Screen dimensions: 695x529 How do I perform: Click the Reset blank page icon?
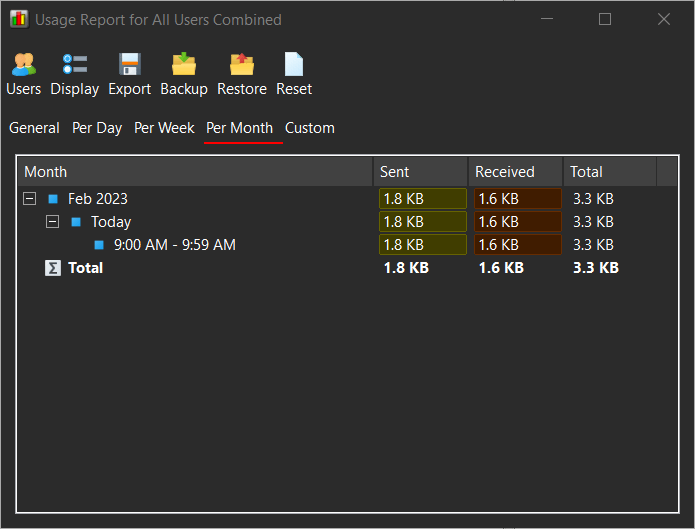pos(294,65)
